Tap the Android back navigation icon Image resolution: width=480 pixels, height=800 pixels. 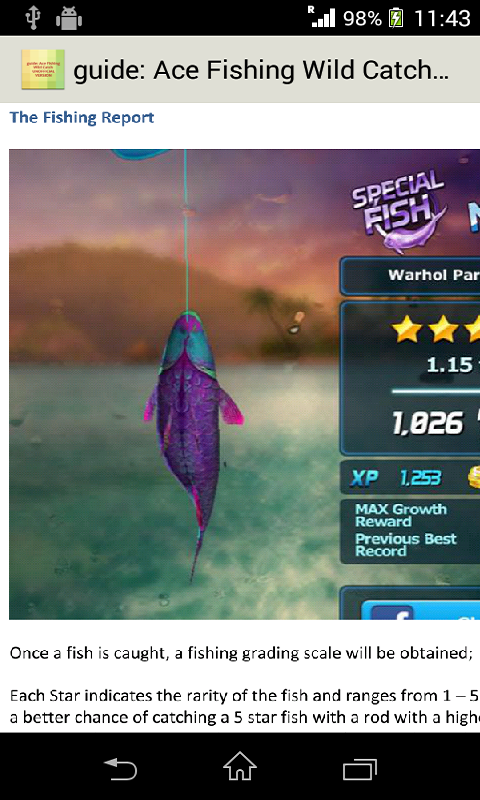click(120, 769)
